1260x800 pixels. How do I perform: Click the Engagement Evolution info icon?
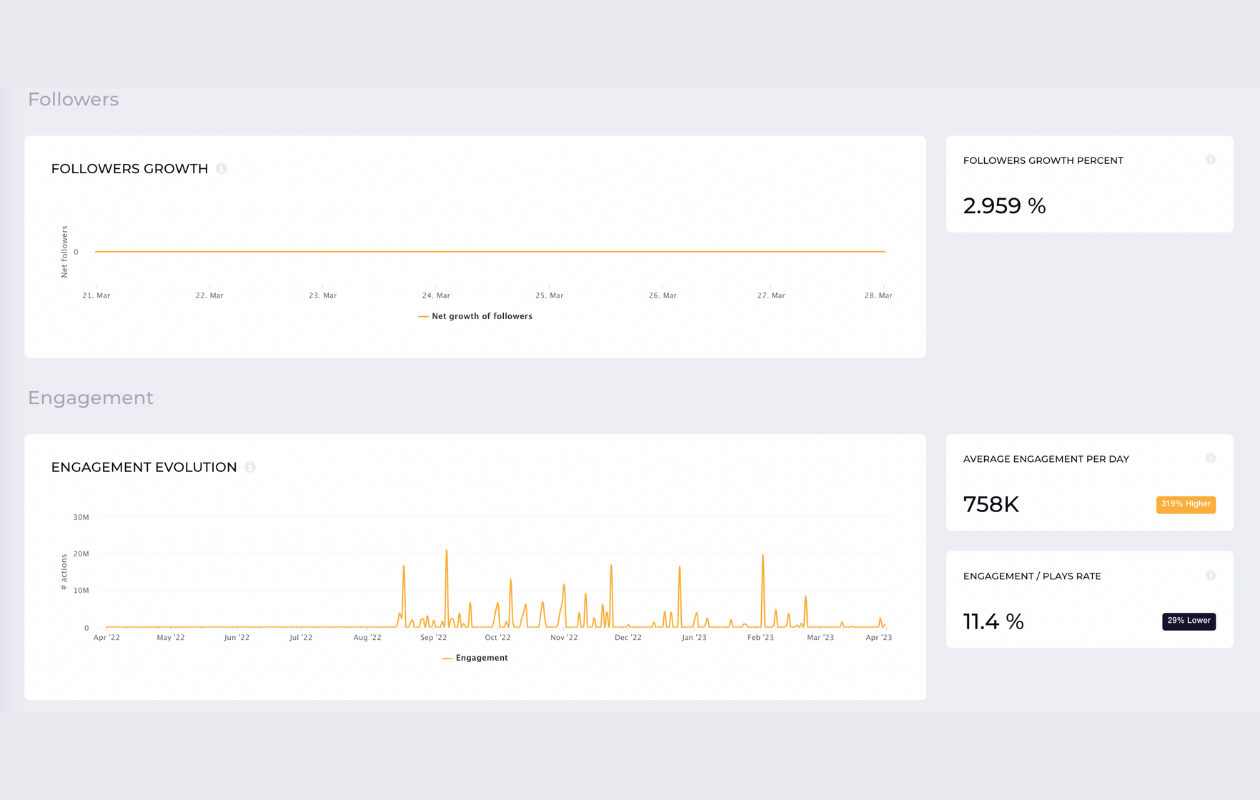(x=250, y=467)
